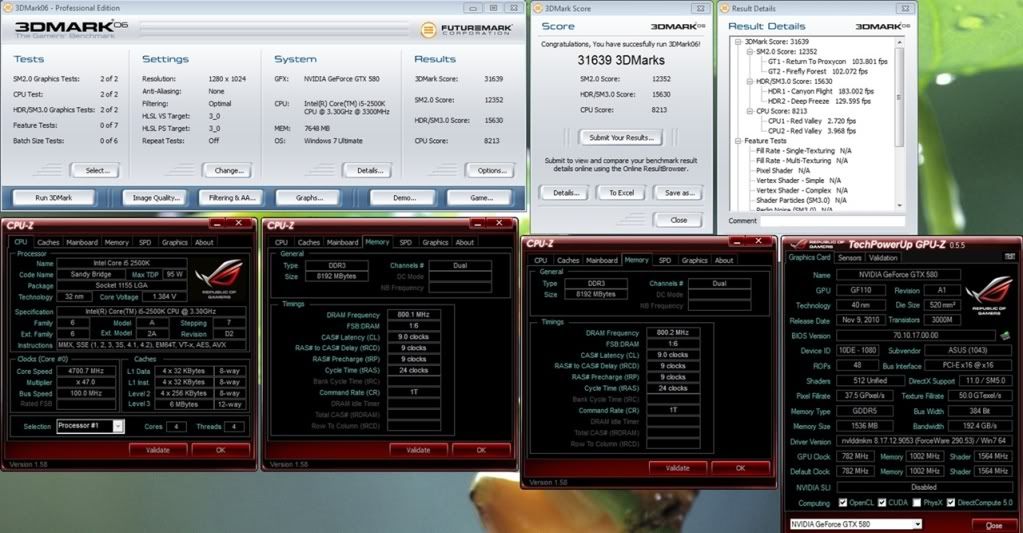Collapse the HDR/SM3.0 Score tree node
The height and width of the screenshot is (533, 1023).
point(750,82)
